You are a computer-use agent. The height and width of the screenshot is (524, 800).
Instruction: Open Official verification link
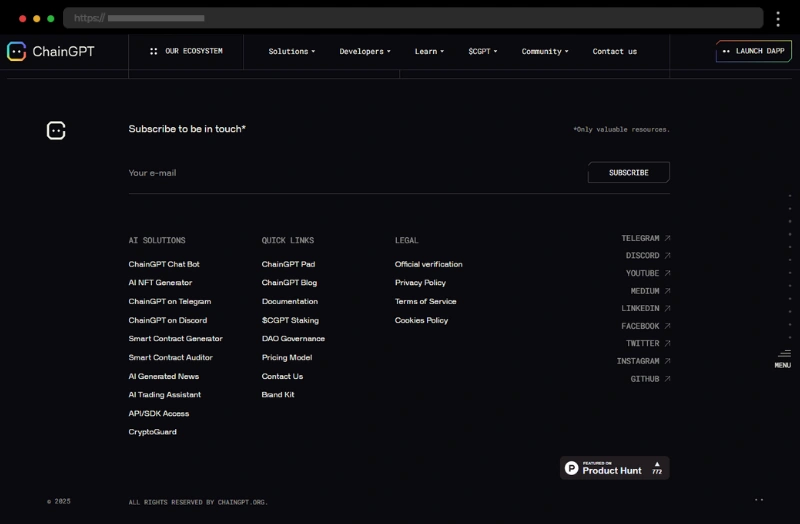pyautogui.click(x=428, y=264)
